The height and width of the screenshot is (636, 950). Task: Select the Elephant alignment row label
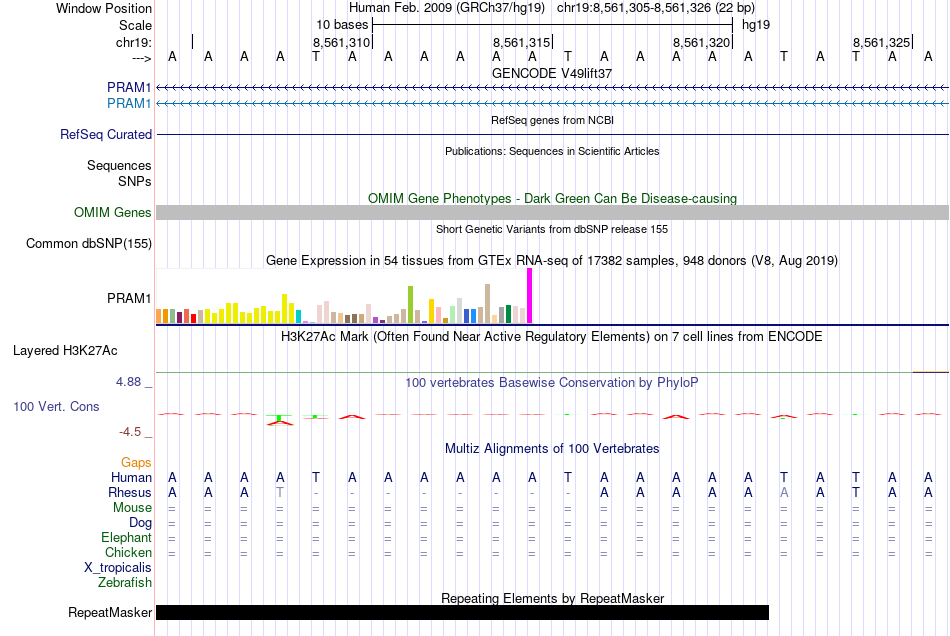126,537
